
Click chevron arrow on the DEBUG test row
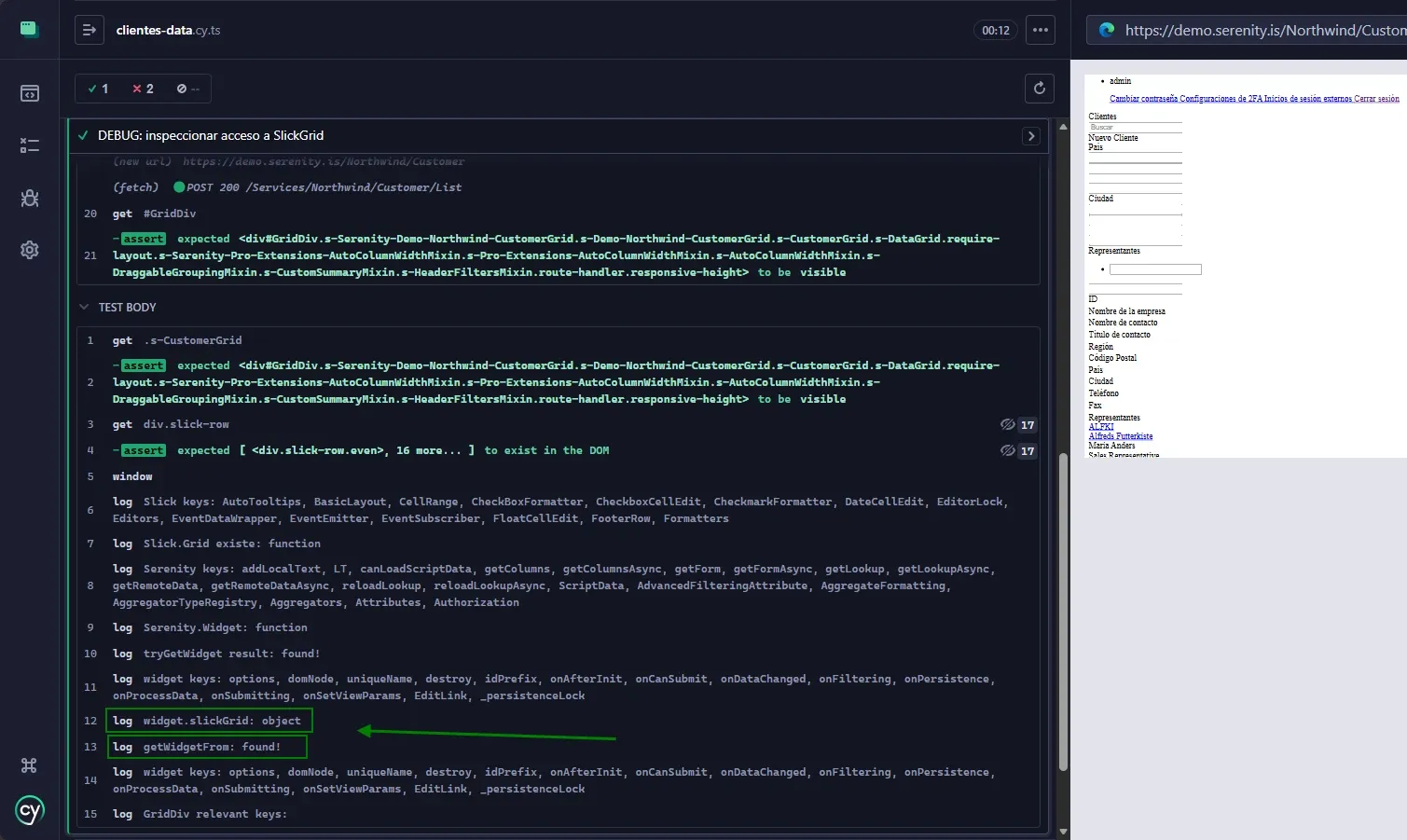click(x=1031, y=136)
